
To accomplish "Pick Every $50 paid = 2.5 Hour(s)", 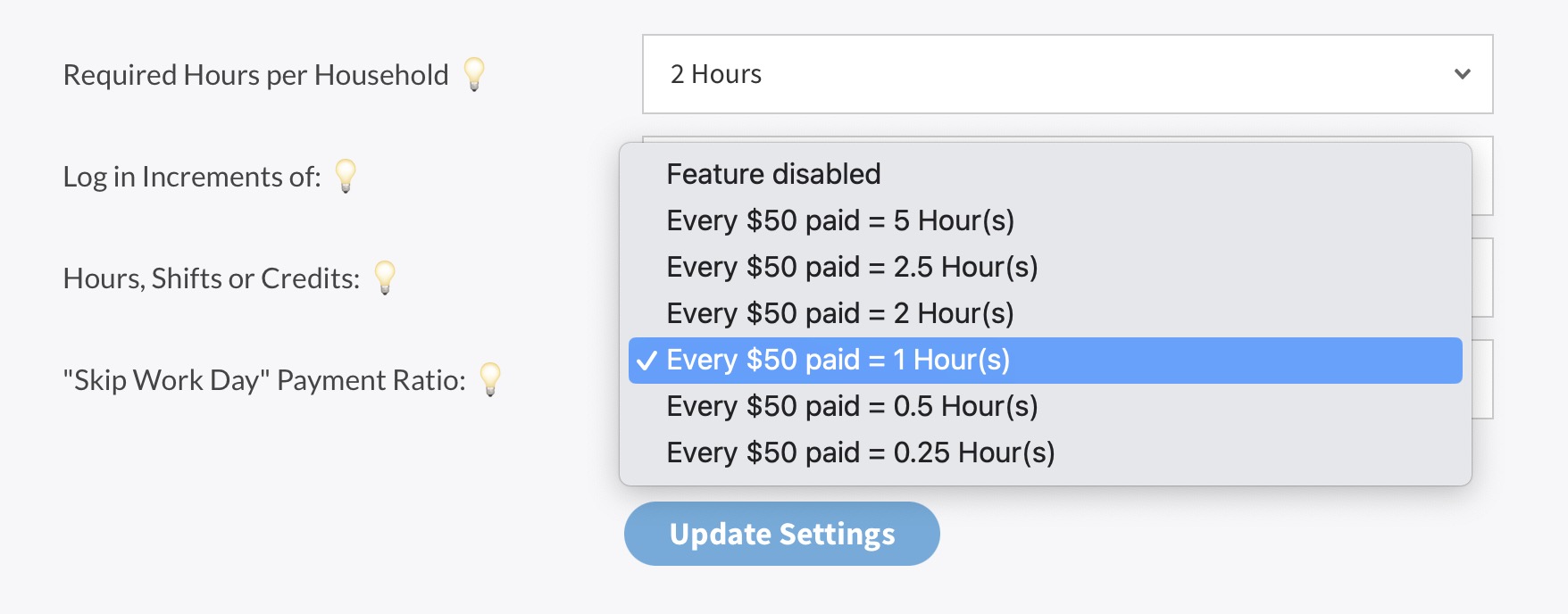I will click(852, 267).
